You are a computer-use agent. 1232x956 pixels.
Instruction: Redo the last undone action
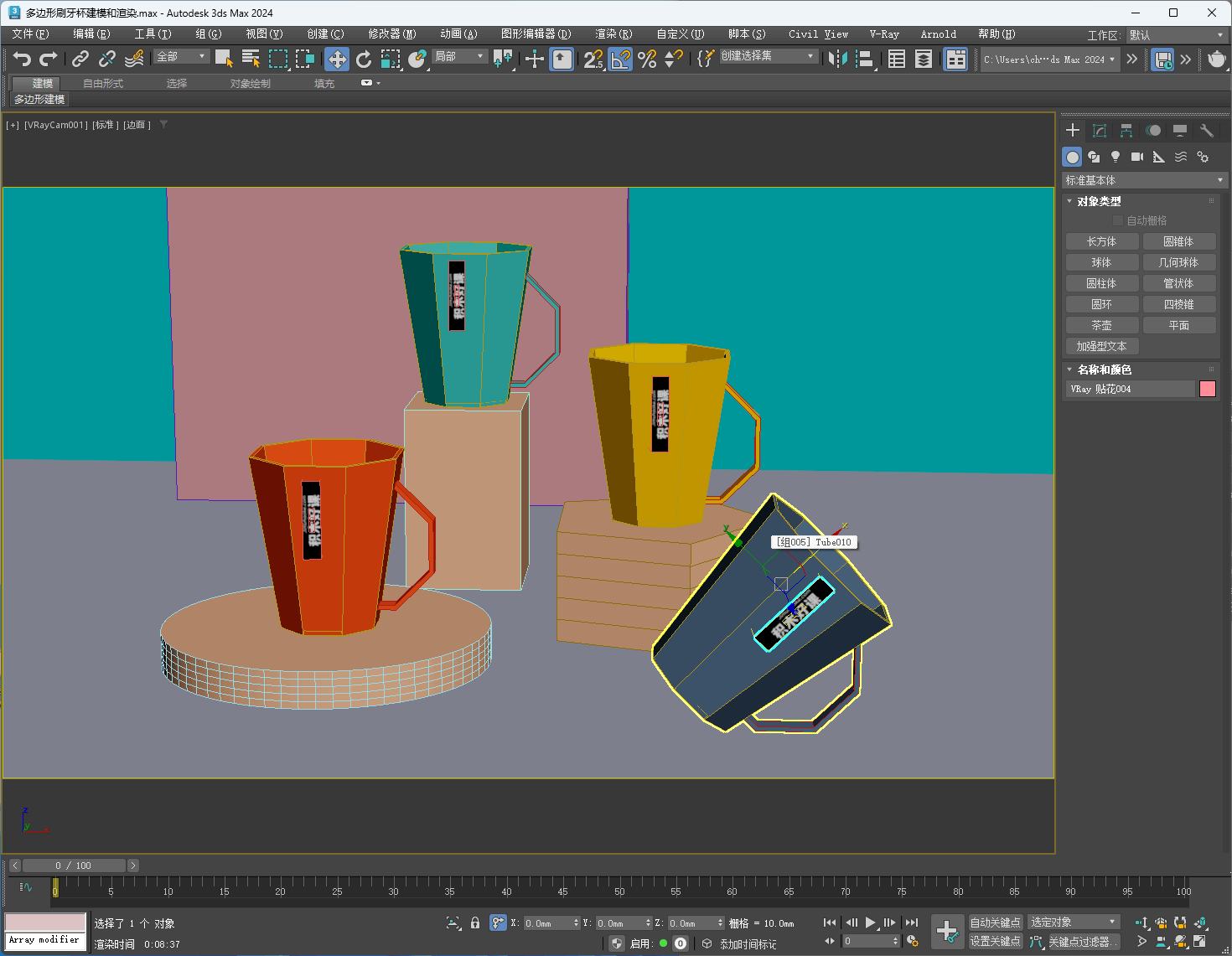pyautogui.click(x=49, y=59)
